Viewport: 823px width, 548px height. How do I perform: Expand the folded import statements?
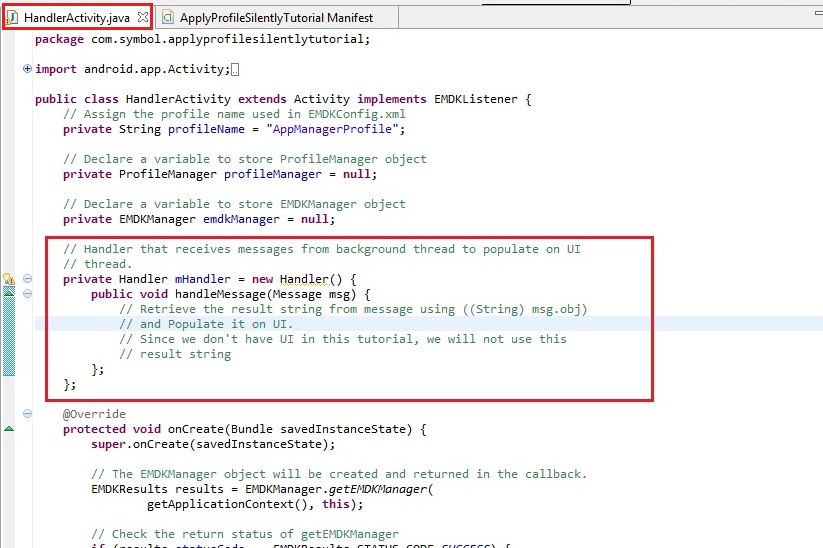27,69
